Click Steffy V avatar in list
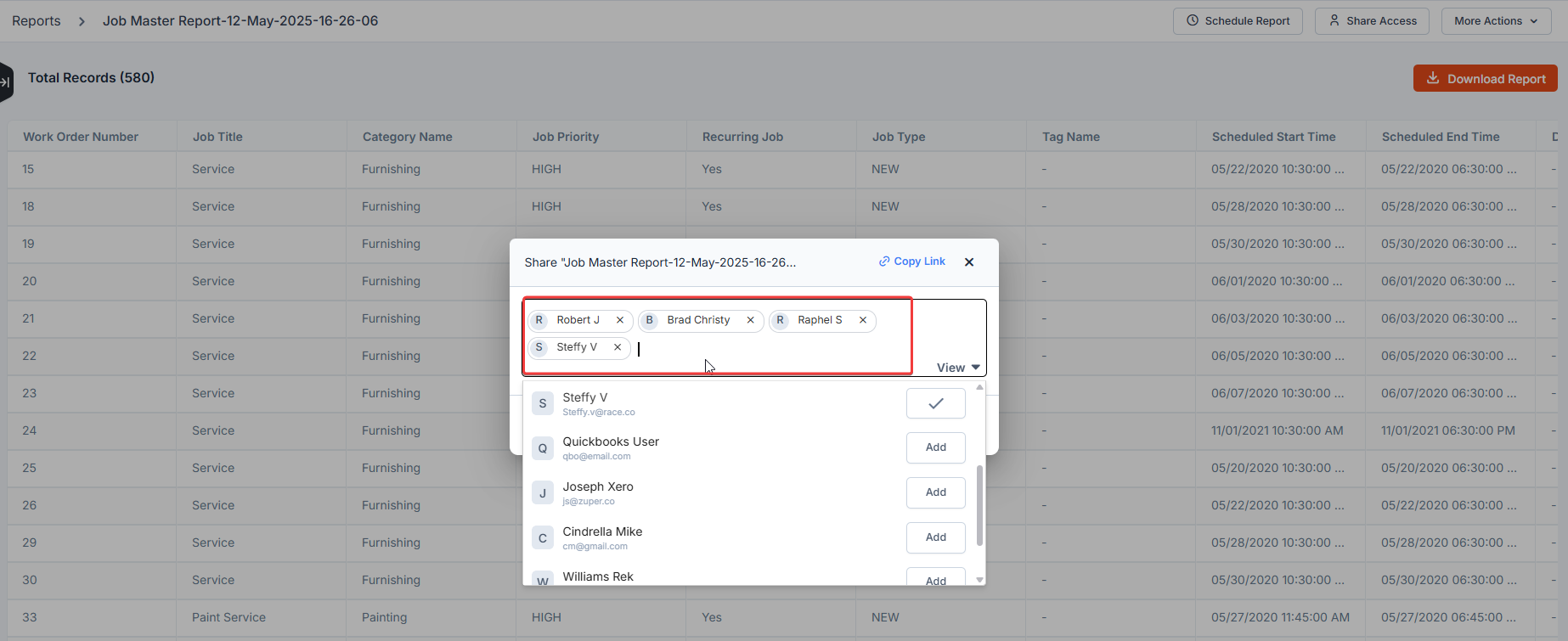Image resolution: width=1568 pixels, height=641 pixels. 543,403
